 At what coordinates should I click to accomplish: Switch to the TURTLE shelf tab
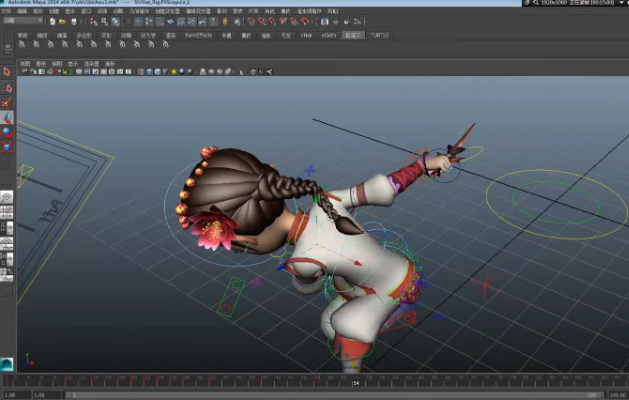(379, 35)
